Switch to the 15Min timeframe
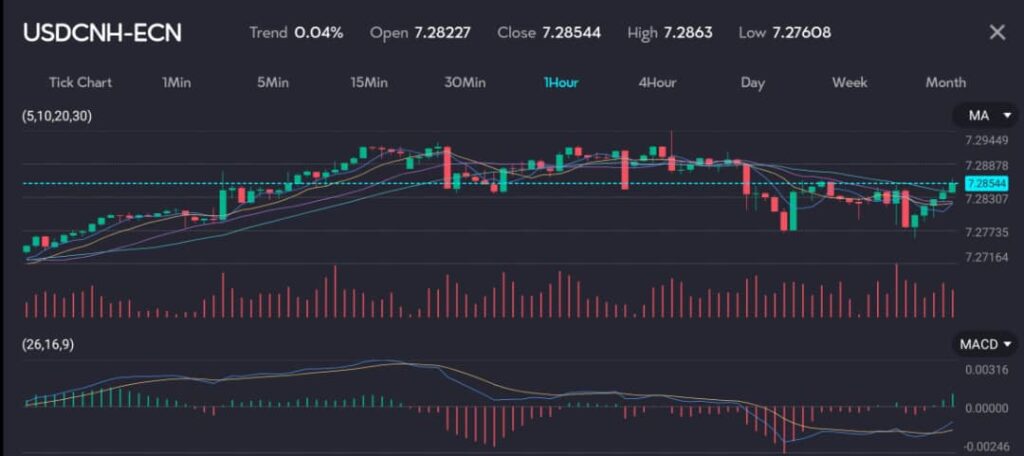This screenshot has width=1024, height=456. coord(369,82)
